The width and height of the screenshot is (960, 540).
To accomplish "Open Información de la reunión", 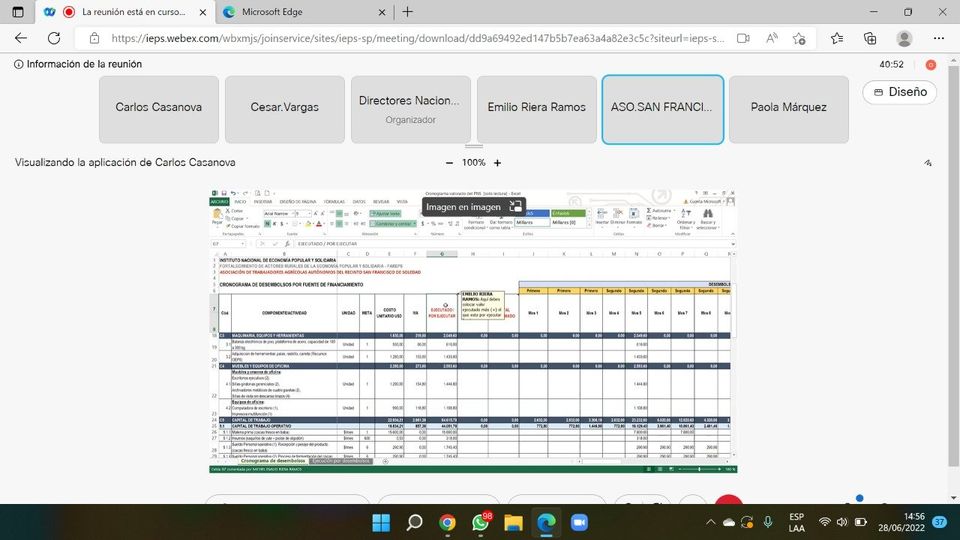I will pos(78,64).
